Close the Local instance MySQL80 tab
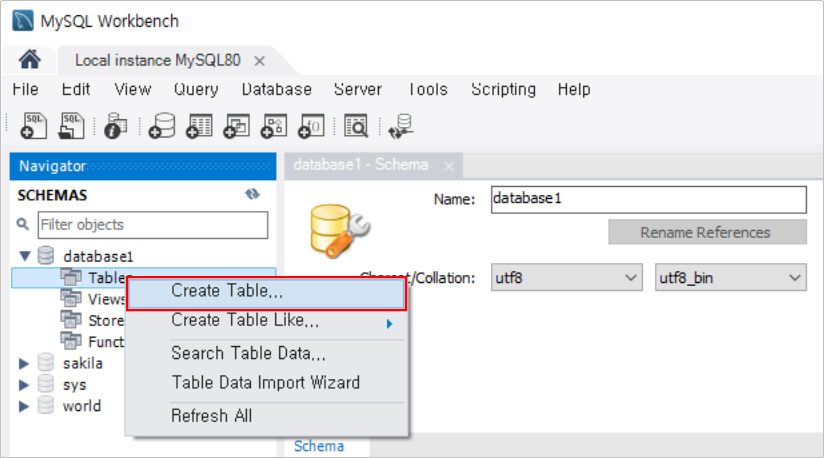Screen dimensions: 824x458 259,61
